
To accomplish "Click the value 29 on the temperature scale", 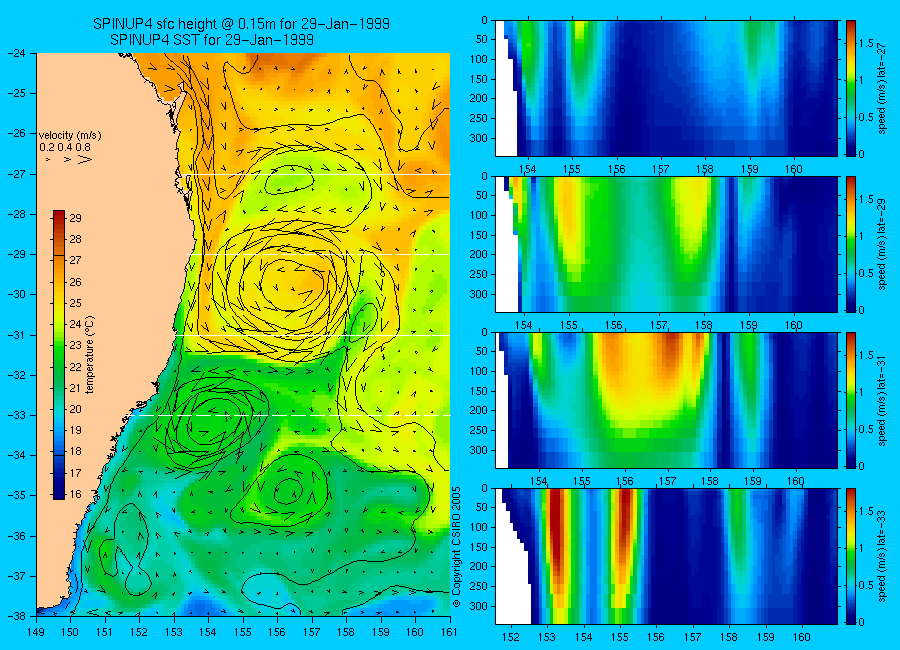I will tap(75, 218).
